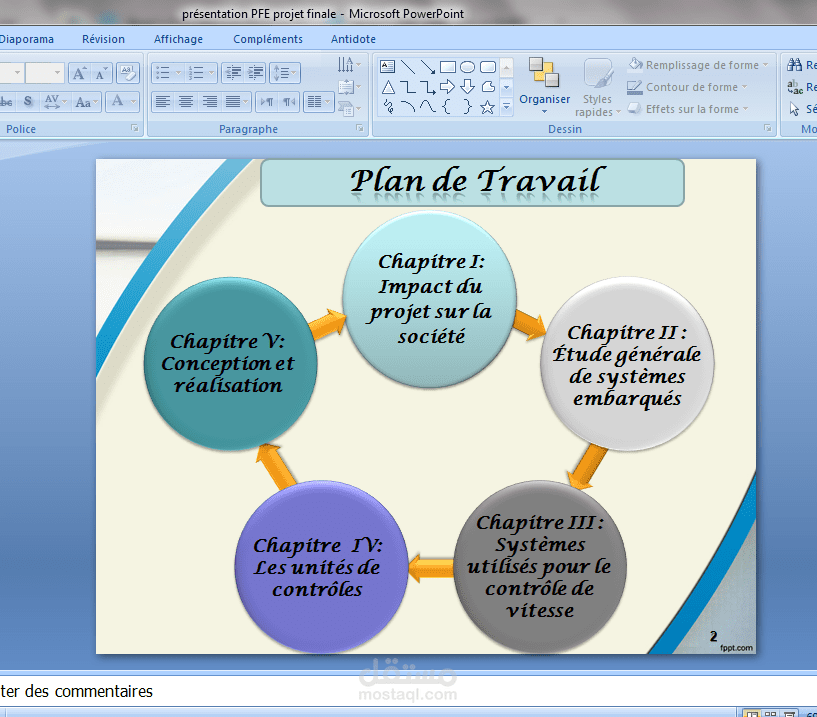Viewport: 817px width, 717px height.
Task: Click the numbered list button
Action: [x=200, y=73]
